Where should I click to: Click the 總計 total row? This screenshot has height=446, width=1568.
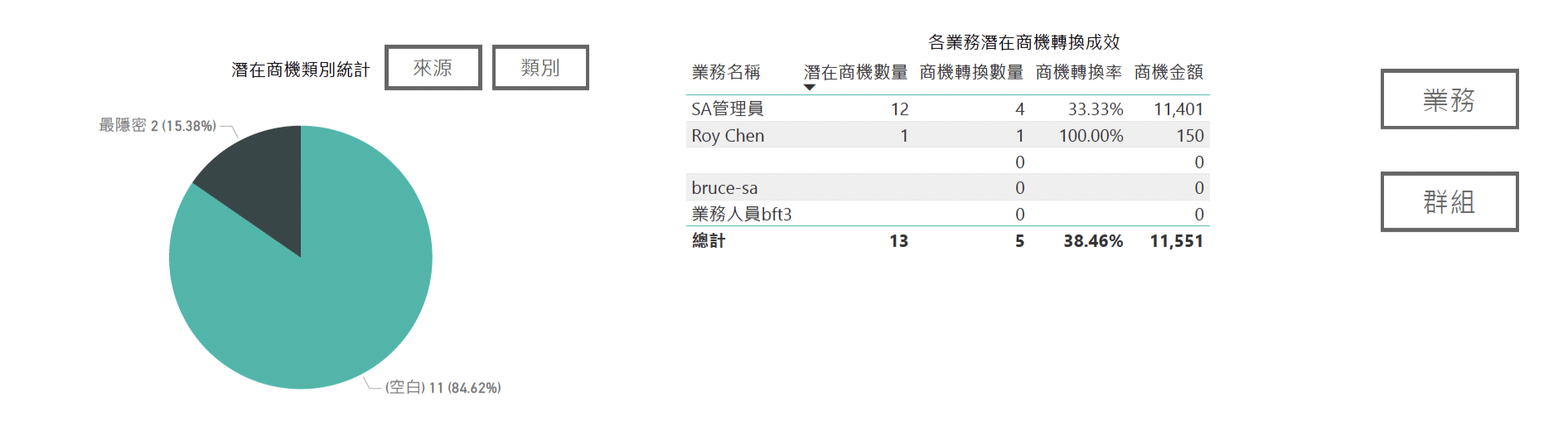coord(947,240)
